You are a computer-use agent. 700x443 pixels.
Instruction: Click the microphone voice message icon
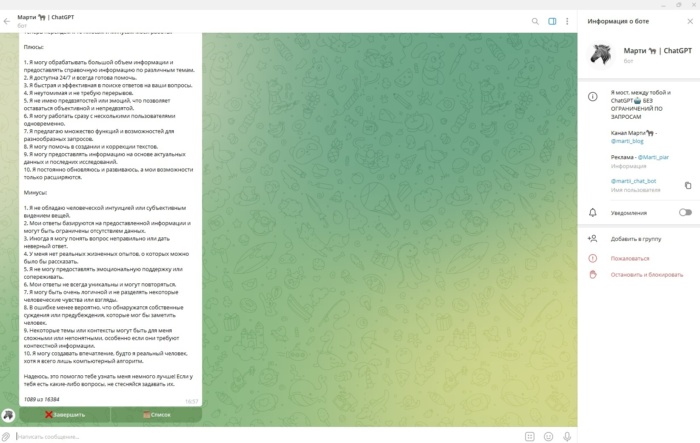(x=567, y=436)
